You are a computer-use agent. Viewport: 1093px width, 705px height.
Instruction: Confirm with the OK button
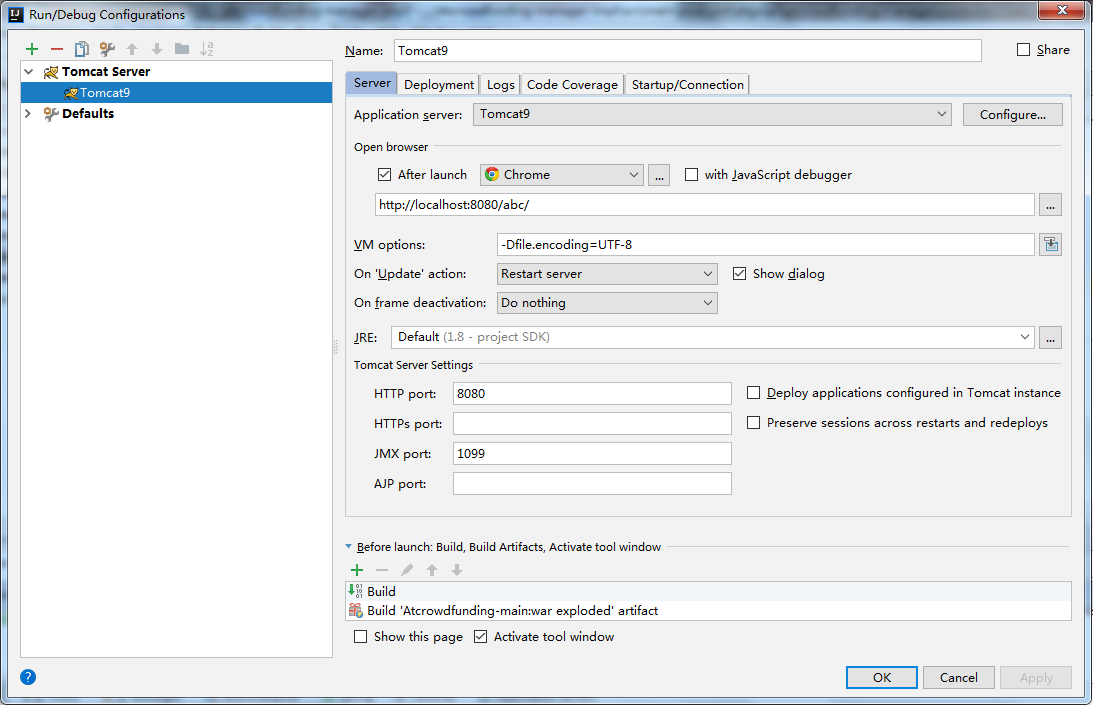click(x=882, y=677)
